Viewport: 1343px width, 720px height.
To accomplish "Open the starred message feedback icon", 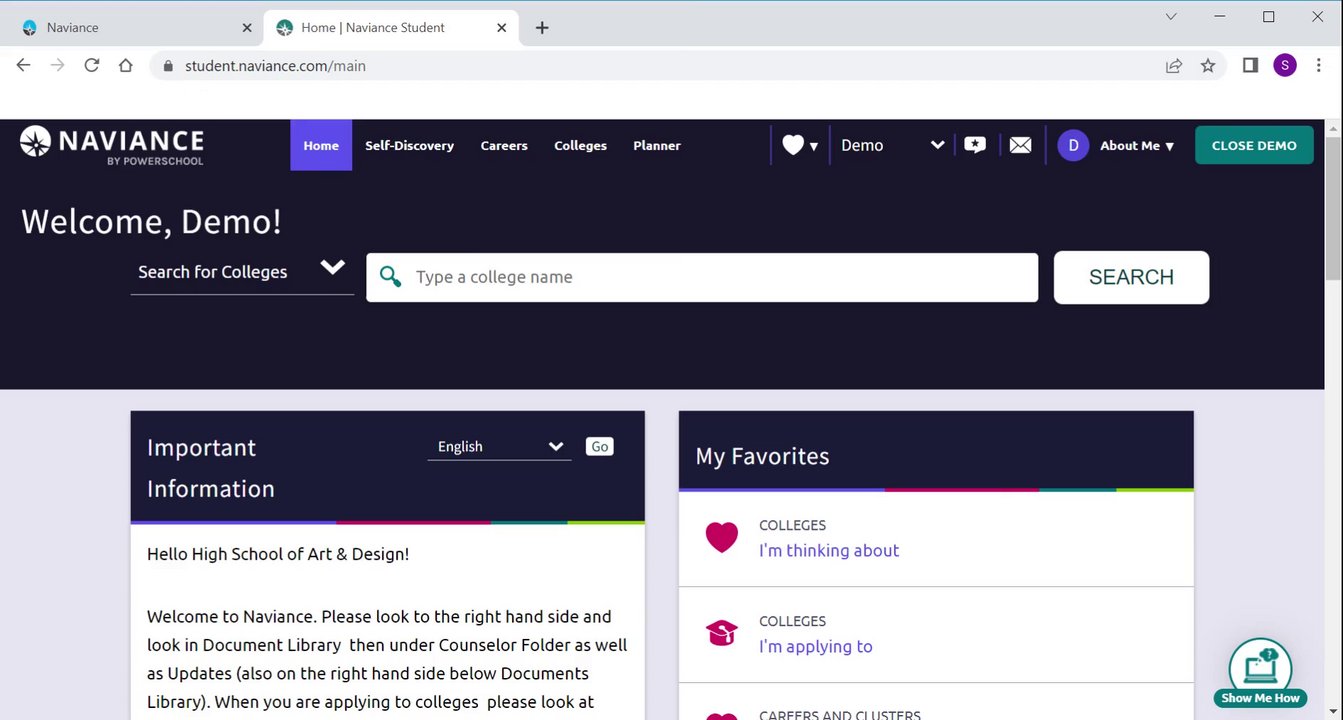I will click(975, 145).
